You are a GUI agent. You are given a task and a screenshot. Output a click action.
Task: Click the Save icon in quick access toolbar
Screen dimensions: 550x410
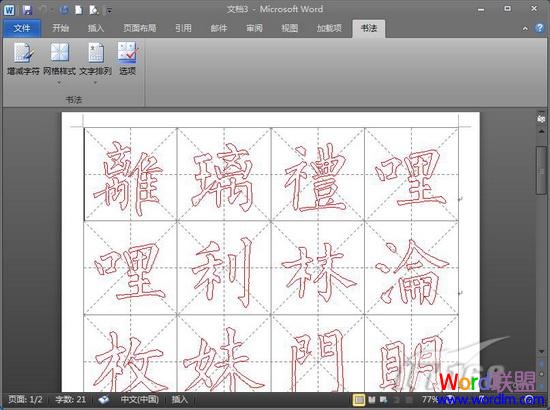point(27,10)
